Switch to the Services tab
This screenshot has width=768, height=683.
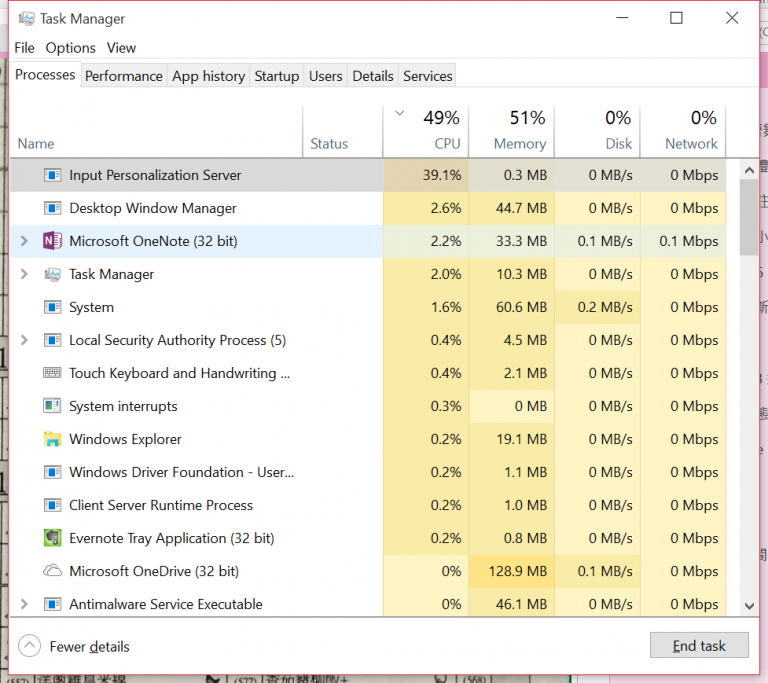click(428, 76)
